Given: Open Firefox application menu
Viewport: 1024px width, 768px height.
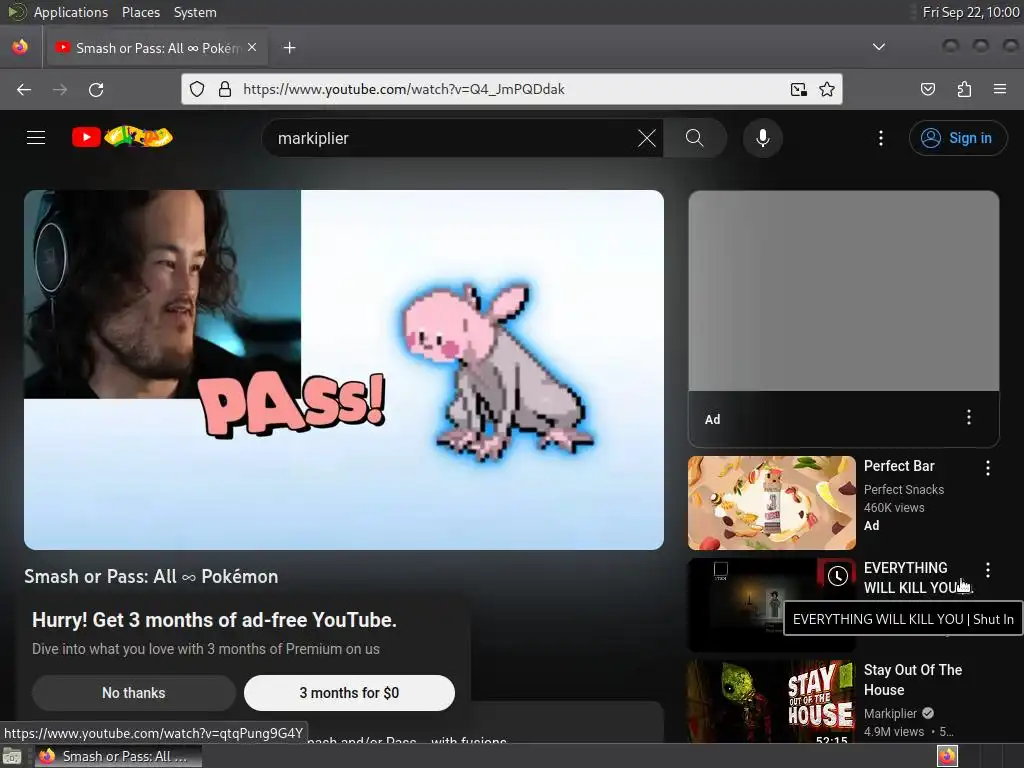Looking at the screenshot, I should 1000,89.
